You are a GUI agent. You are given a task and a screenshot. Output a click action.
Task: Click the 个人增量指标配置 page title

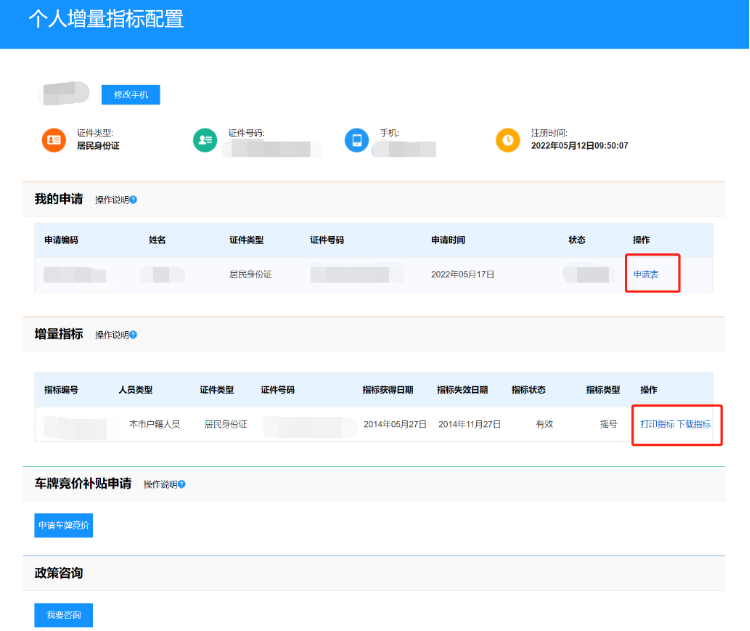point(106,20)
